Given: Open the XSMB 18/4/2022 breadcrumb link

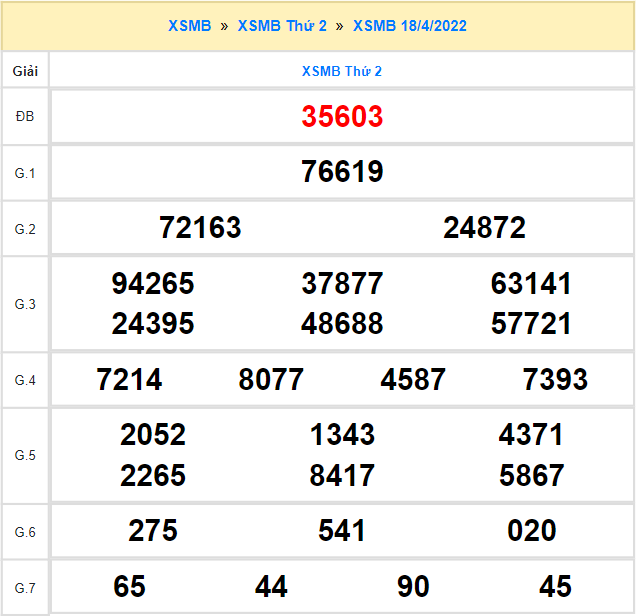Looking at the screenshot, I should point(410,26).
